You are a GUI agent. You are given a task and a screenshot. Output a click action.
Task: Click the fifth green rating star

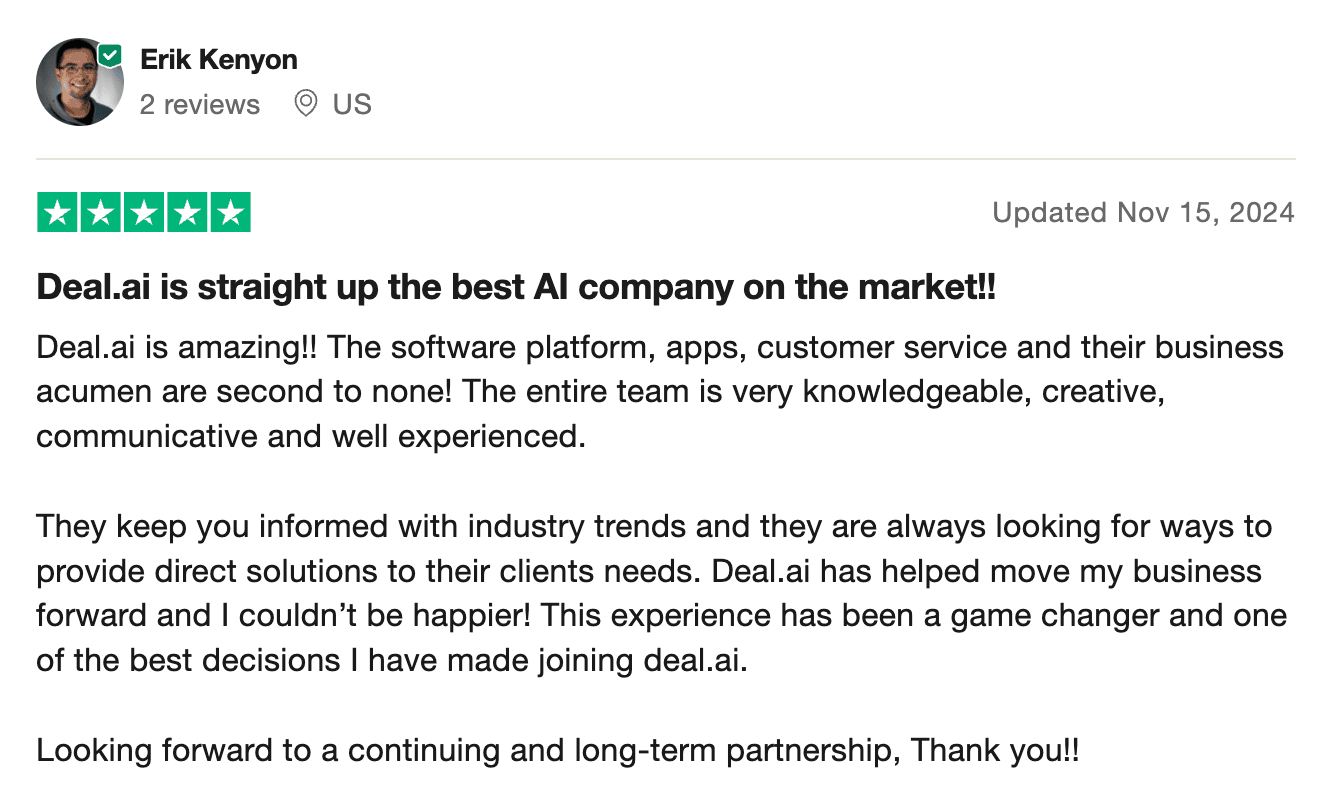[230, 213]
